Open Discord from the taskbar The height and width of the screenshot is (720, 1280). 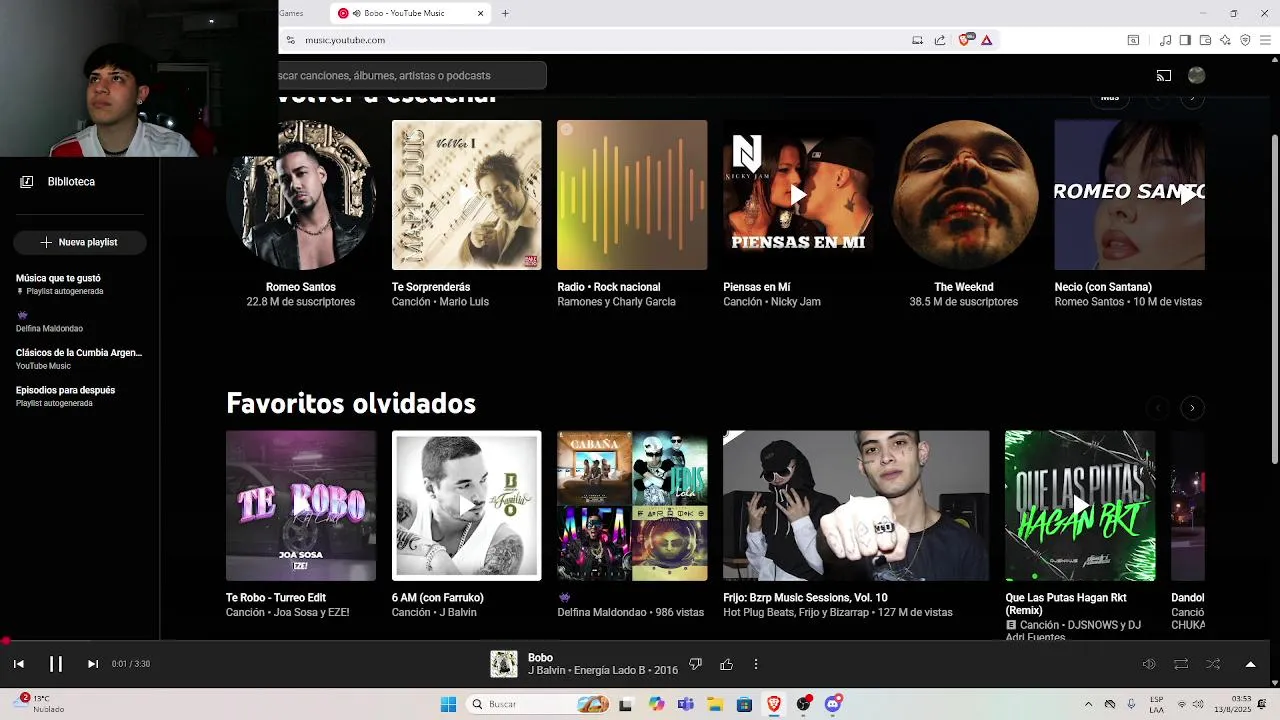[833, 704]
